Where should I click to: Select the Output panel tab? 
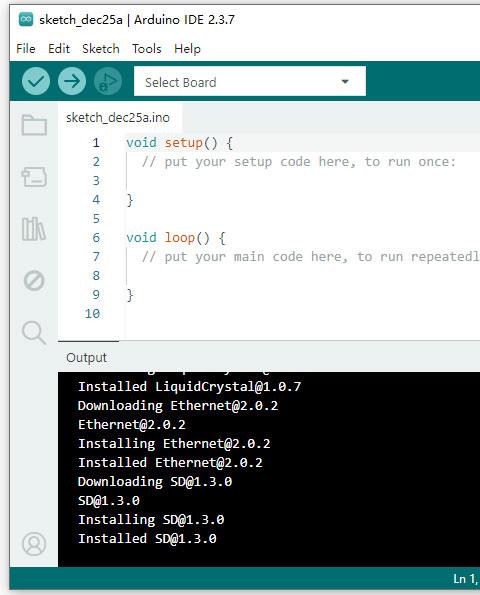[x=87, y=357]
